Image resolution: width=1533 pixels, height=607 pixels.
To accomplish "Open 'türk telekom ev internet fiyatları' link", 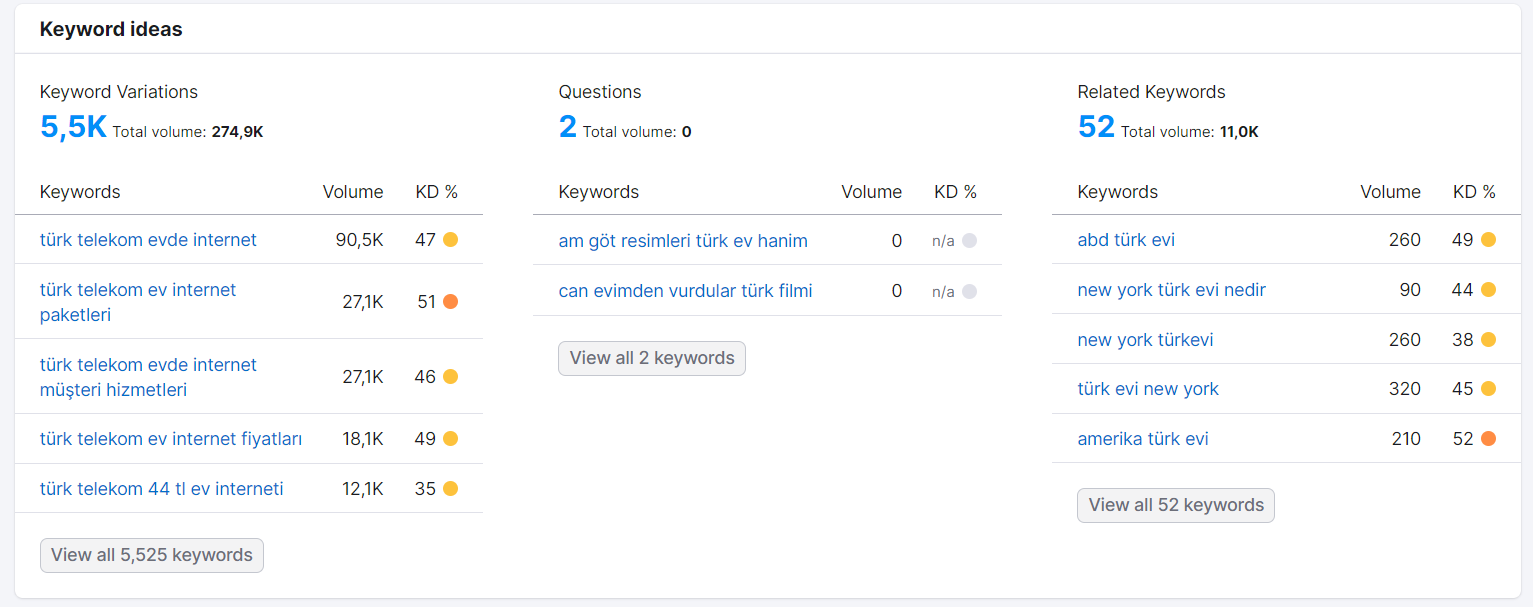I will point(171,439).
